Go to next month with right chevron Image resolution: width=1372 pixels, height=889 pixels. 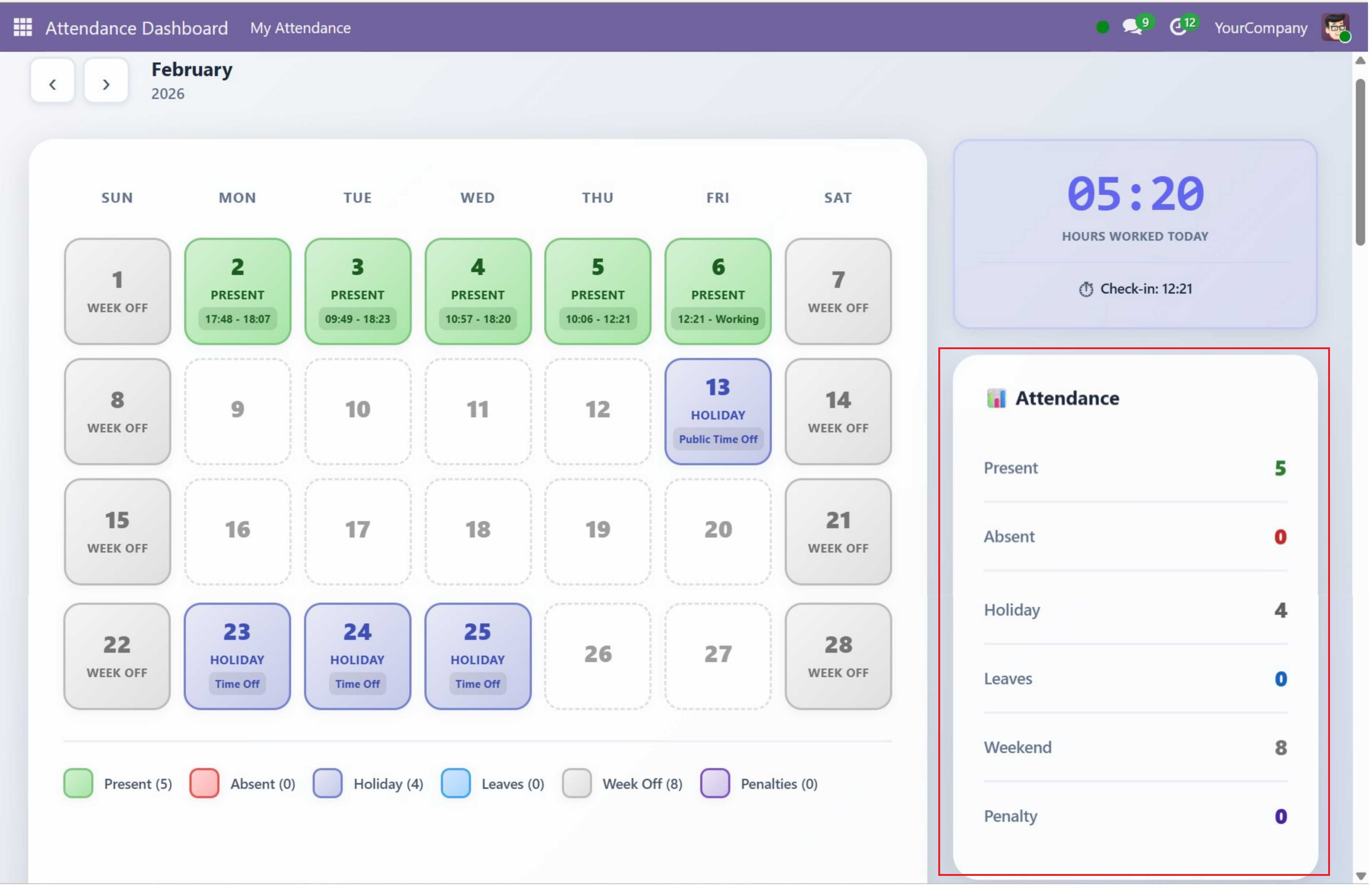(106, 84)
